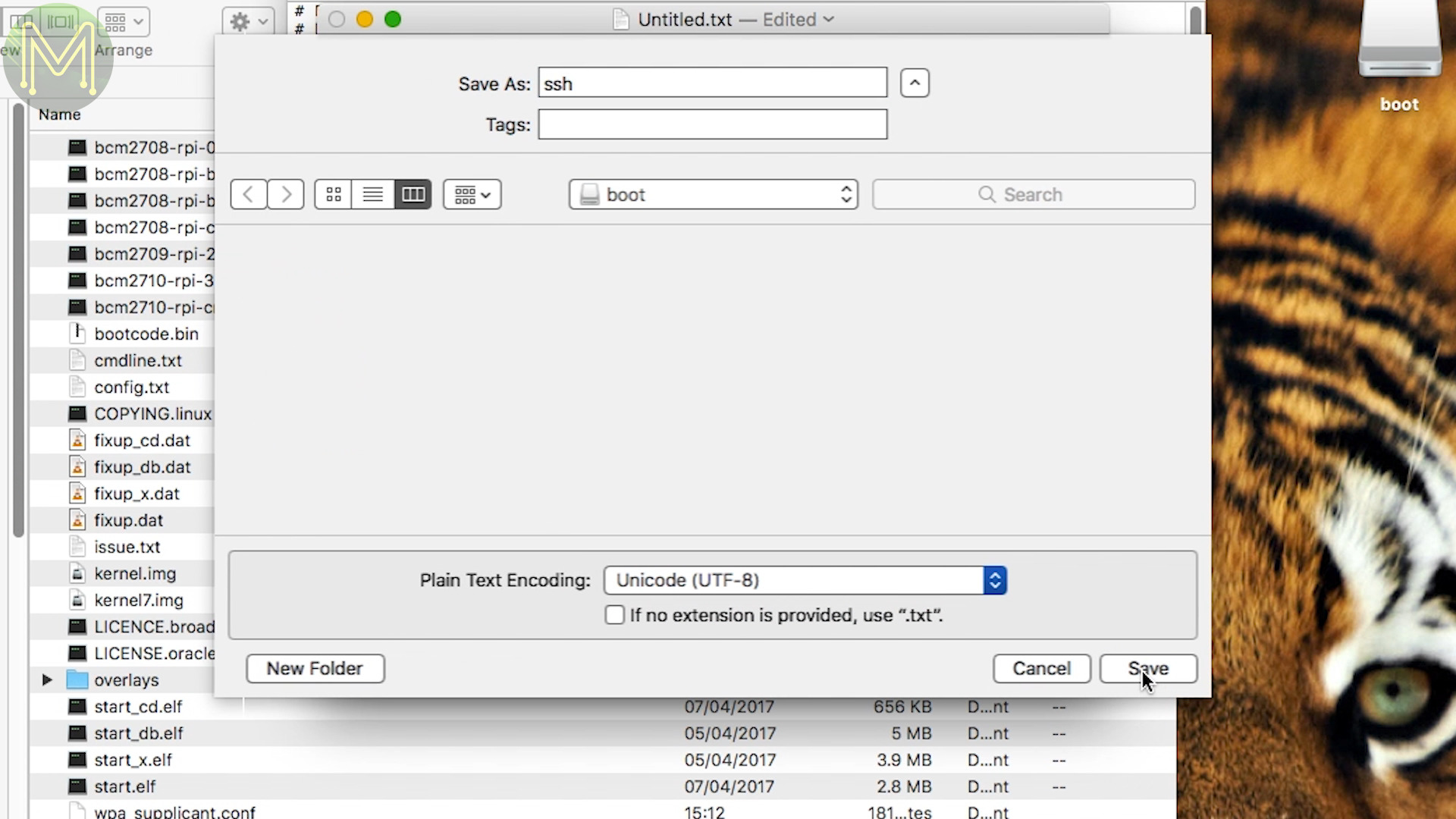
Task: Click the Cancel button
Action: coord(1041,669)
